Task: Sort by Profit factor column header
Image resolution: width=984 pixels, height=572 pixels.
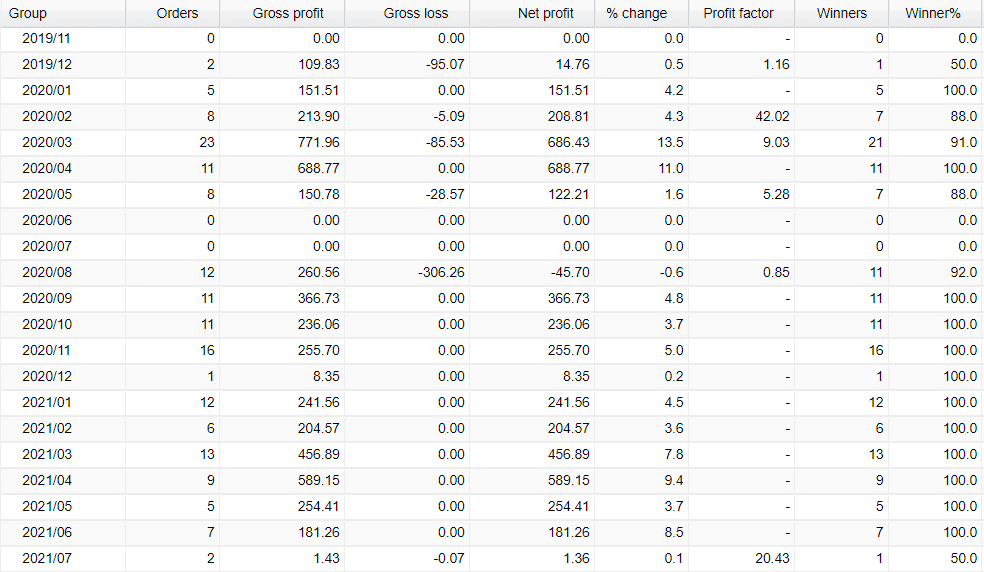Action: pyautogui.click(x=741, y=13)
